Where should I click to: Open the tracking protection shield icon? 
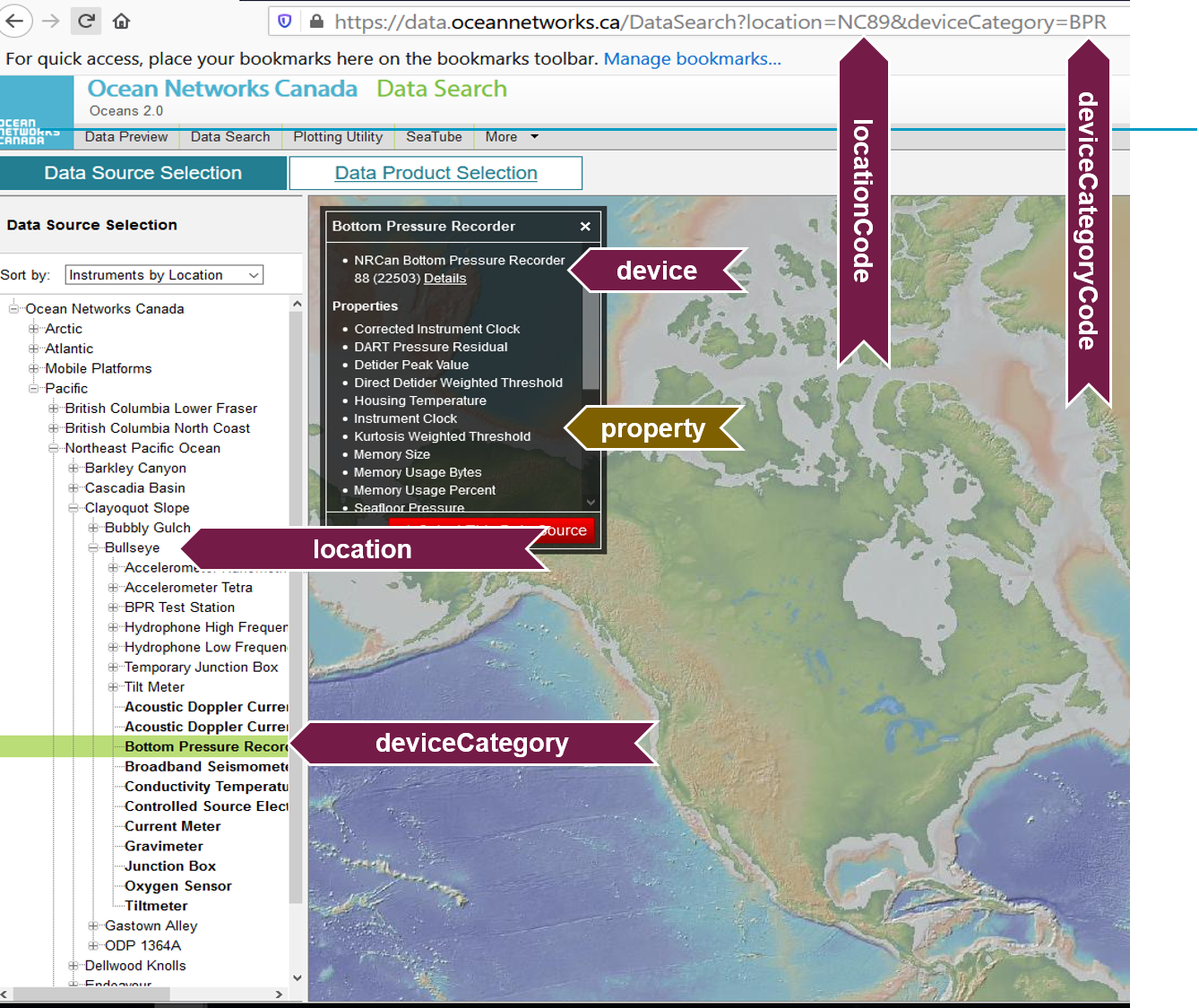tap(285, 22)
